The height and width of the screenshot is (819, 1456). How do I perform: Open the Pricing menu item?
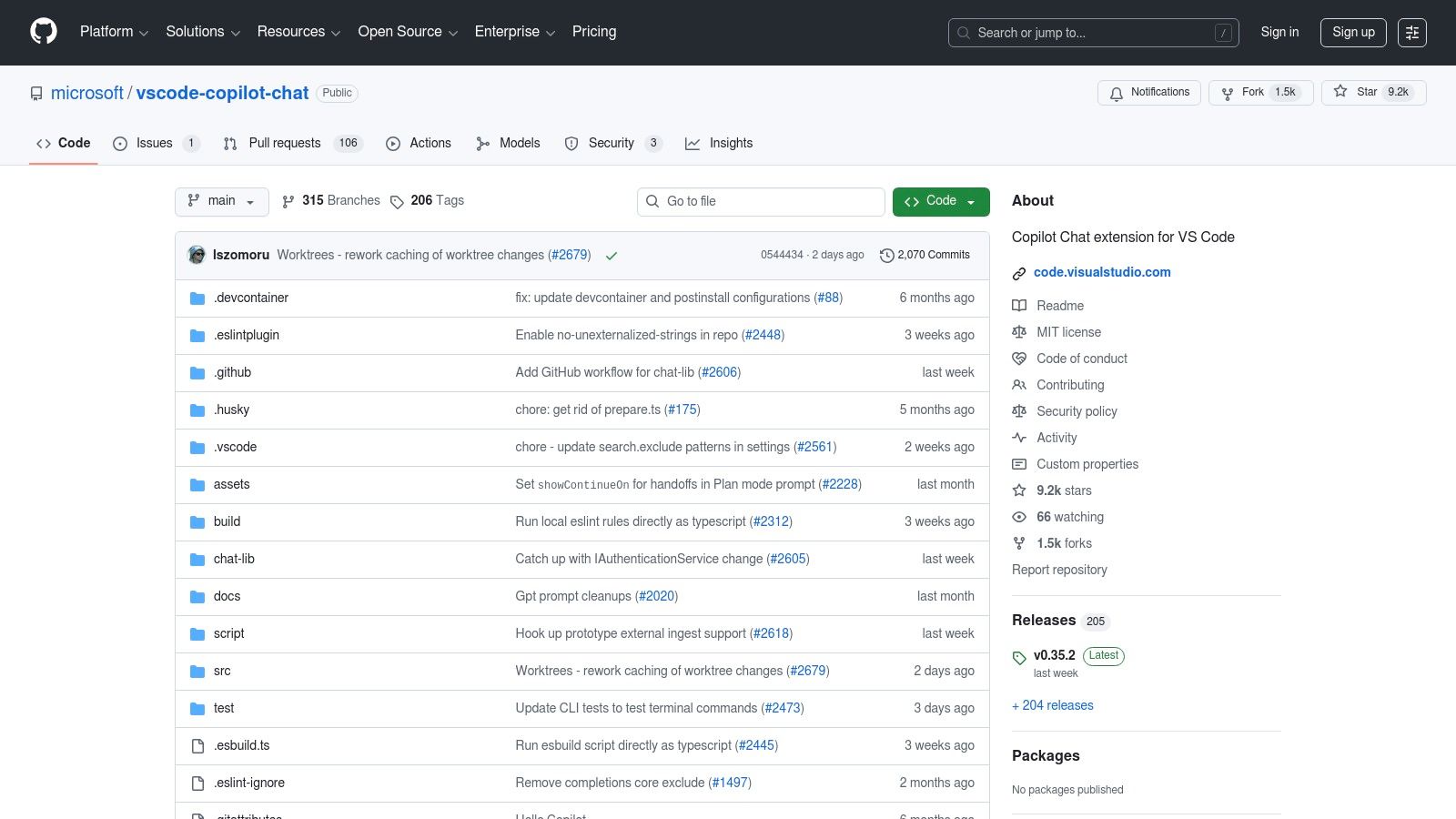coord(593,32)
